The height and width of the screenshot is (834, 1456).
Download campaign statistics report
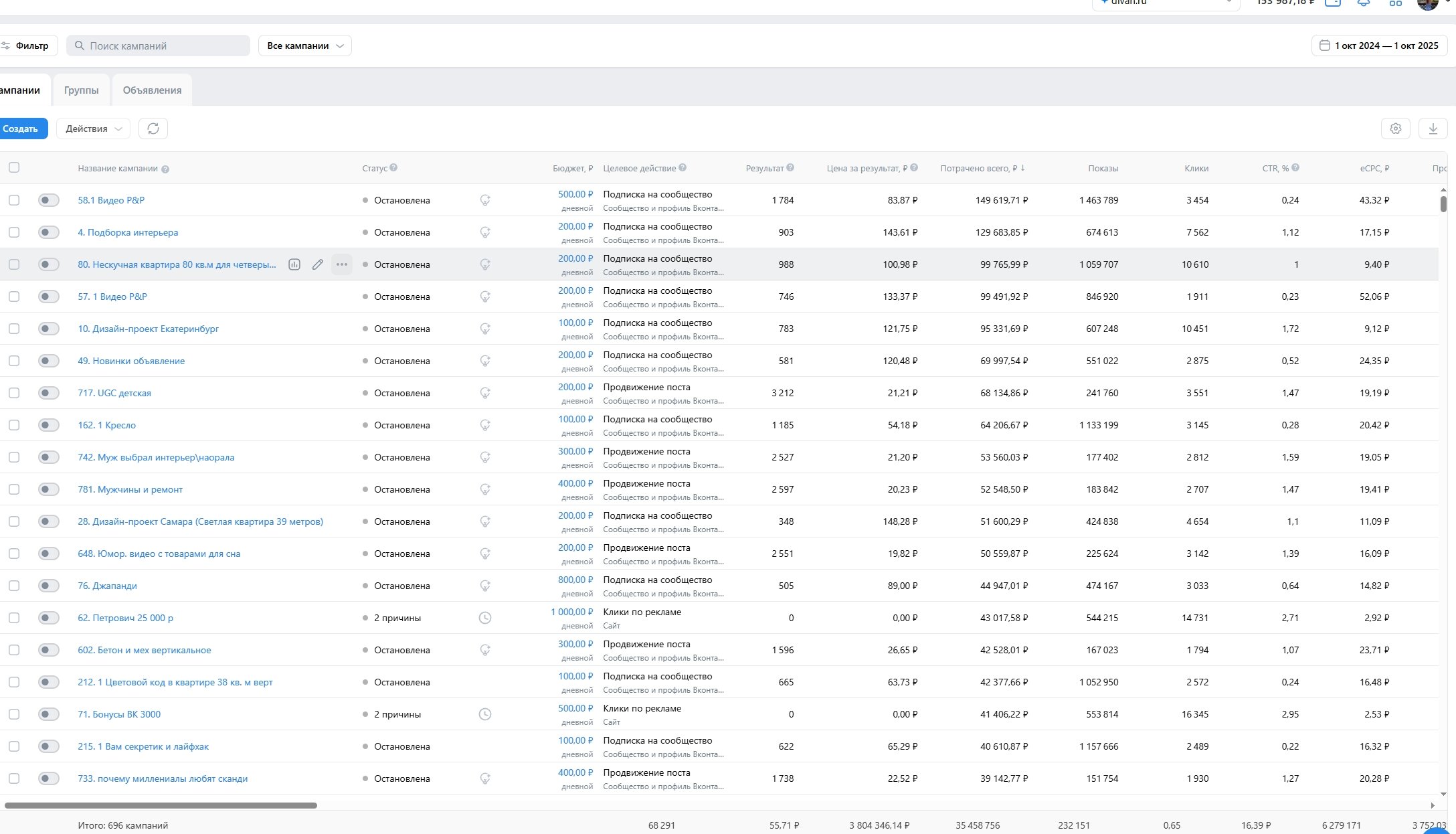[1433, 129]
